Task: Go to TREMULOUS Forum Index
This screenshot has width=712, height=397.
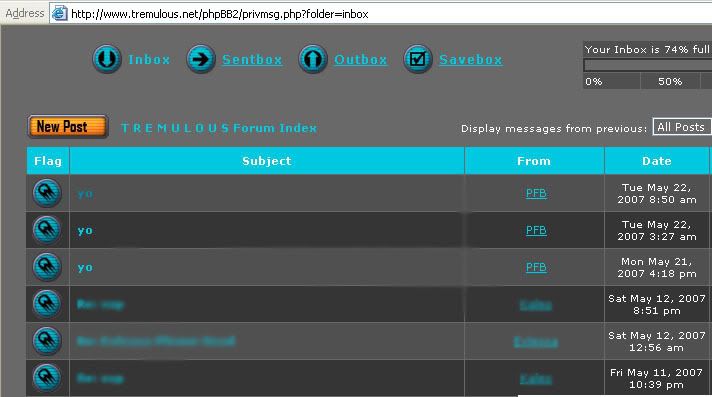Action: [219, 128]
